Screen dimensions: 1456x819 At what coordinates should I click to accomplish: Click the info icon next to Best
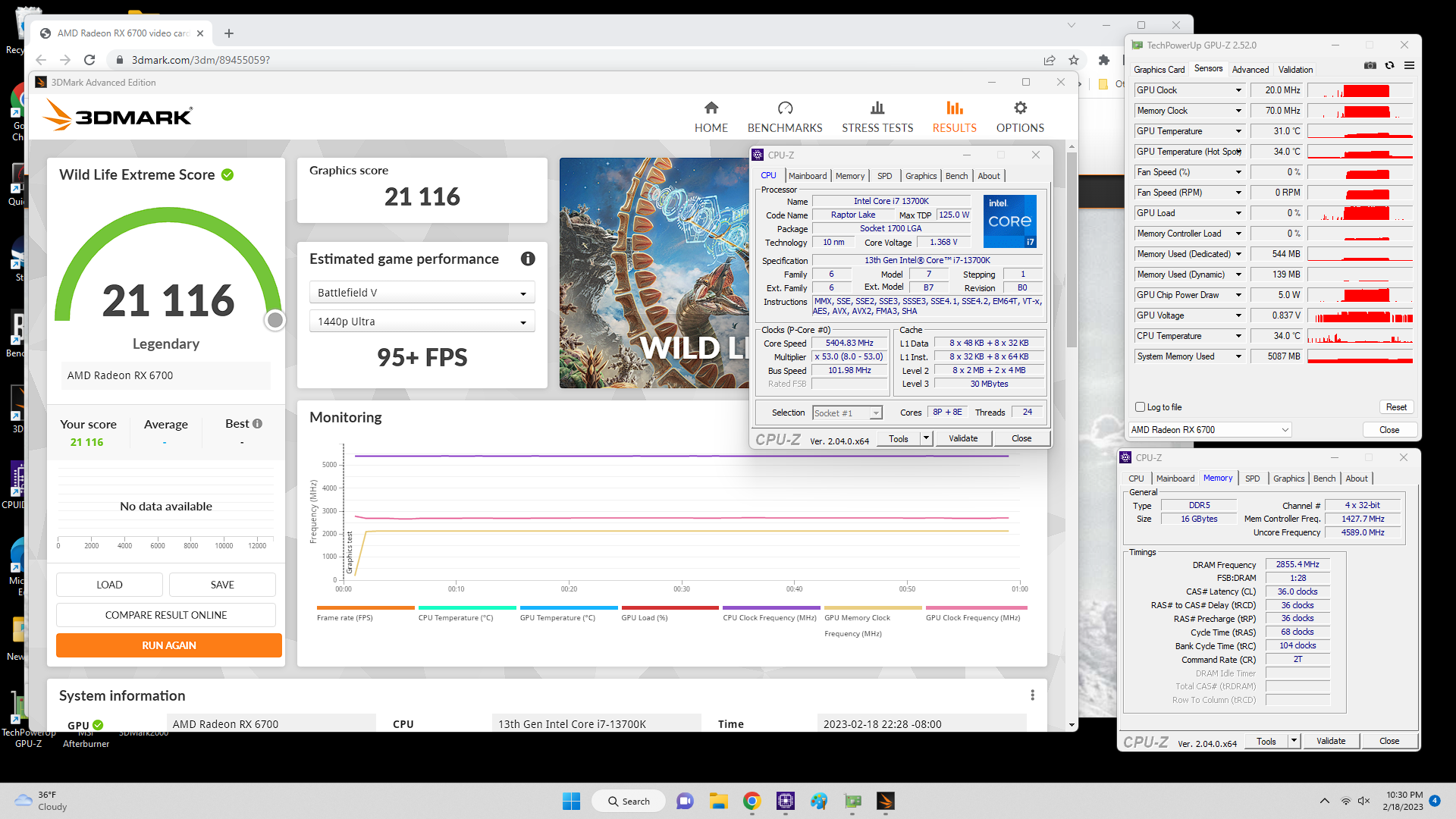pos(257,424)
